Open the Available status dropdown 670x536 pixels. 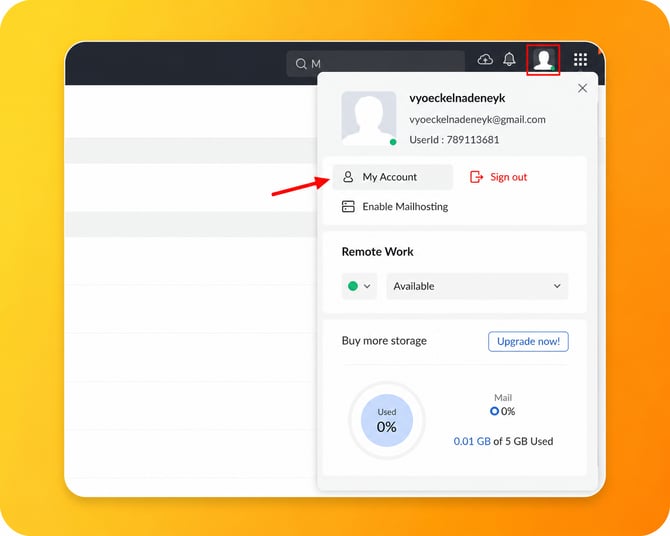click(477, 286)
